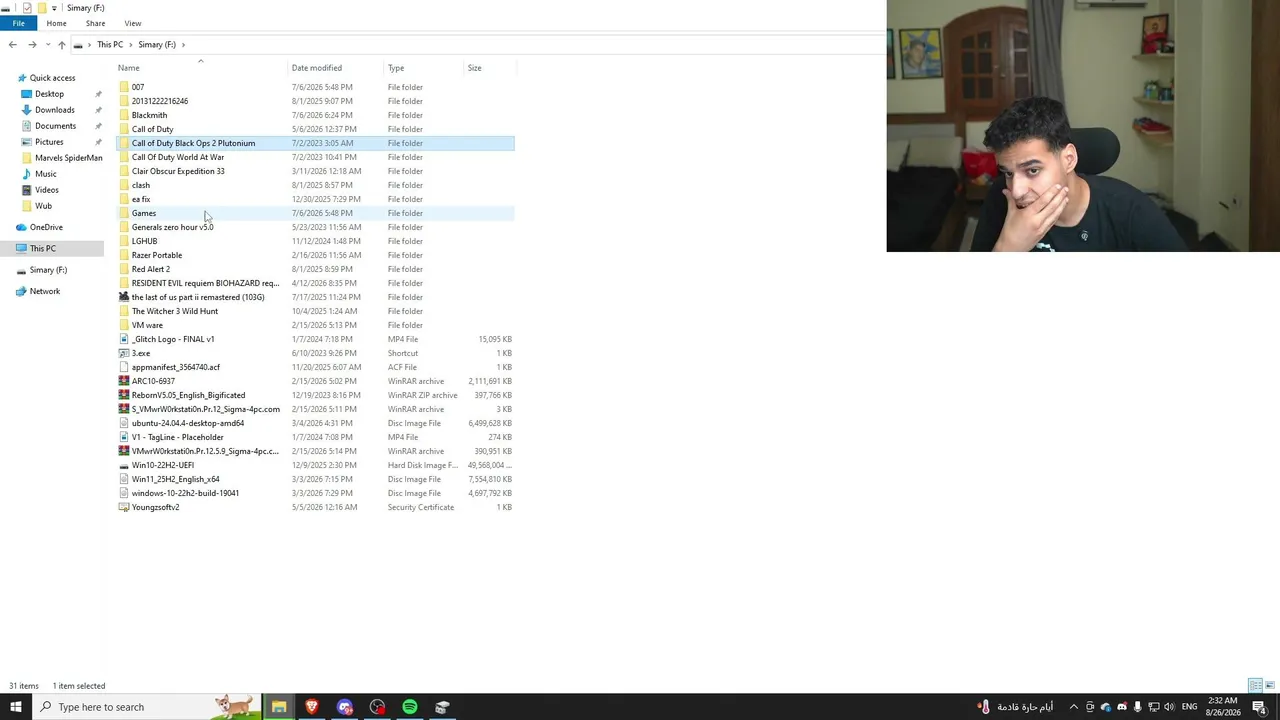Image resolution: width=1280 pixels, height=720 pixels.
Task: Open Desktop in the navigation pane
Action: click(49, 94)
